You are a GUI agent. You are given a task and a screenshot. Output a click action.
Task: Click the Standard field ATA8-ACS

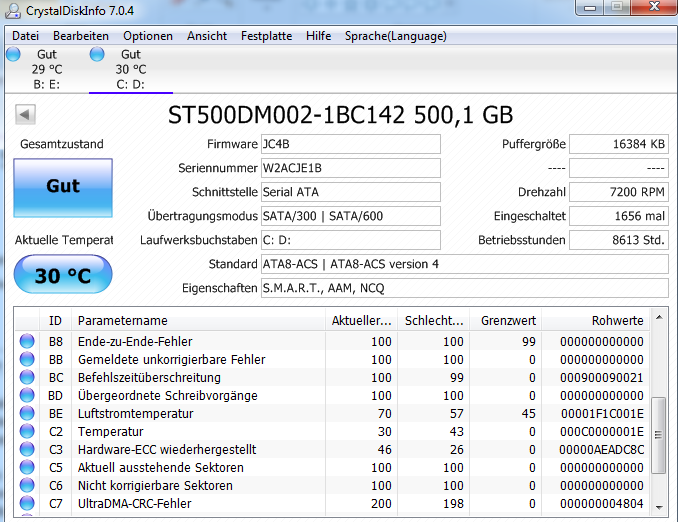coord(465,264)
